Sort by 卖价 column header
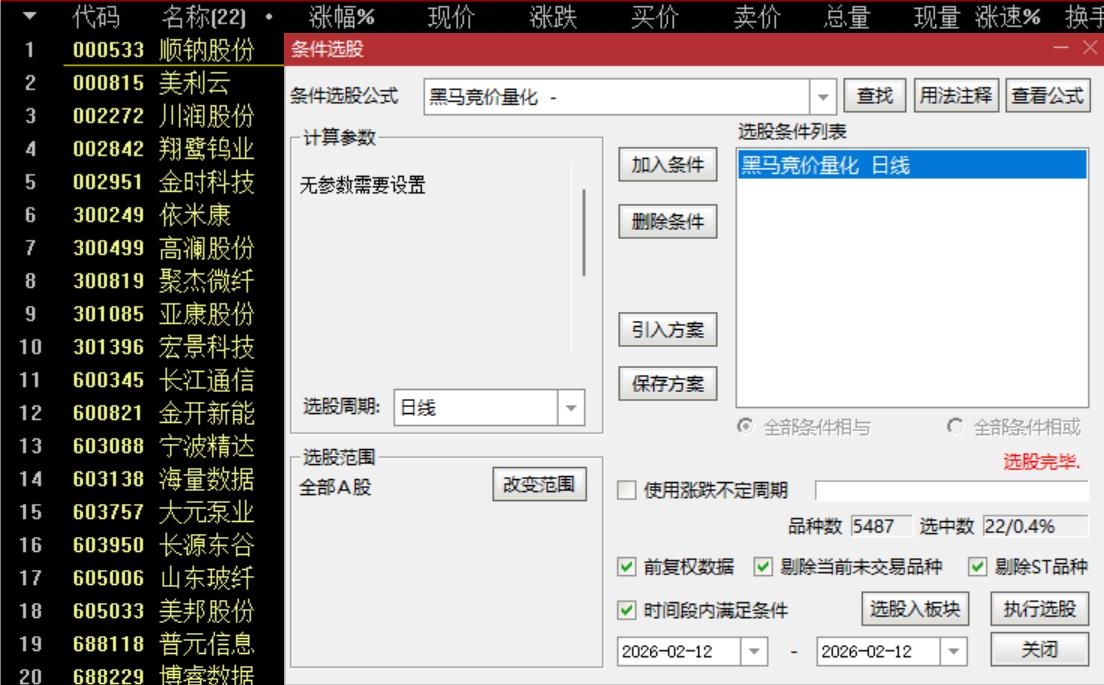 coord(757,16)
